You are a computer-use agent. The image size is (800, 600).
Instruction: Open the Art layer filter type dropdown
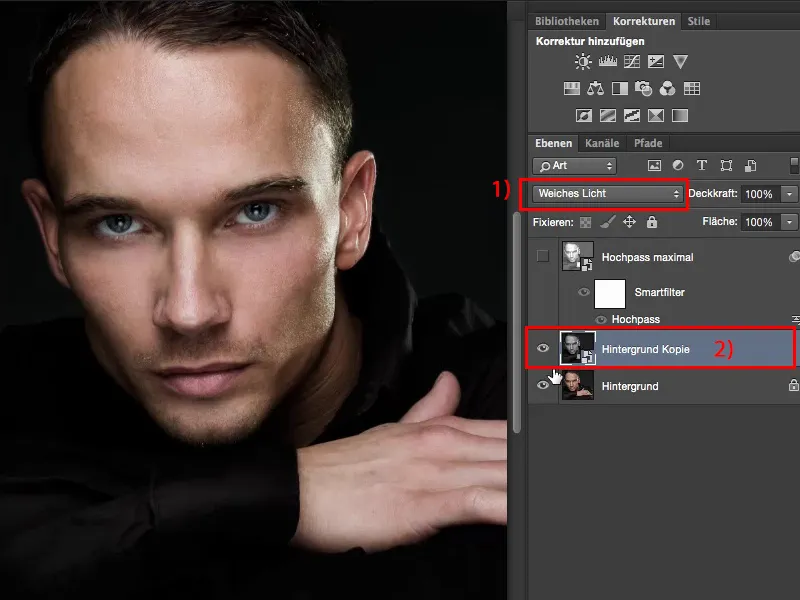[x=574, y=166]
